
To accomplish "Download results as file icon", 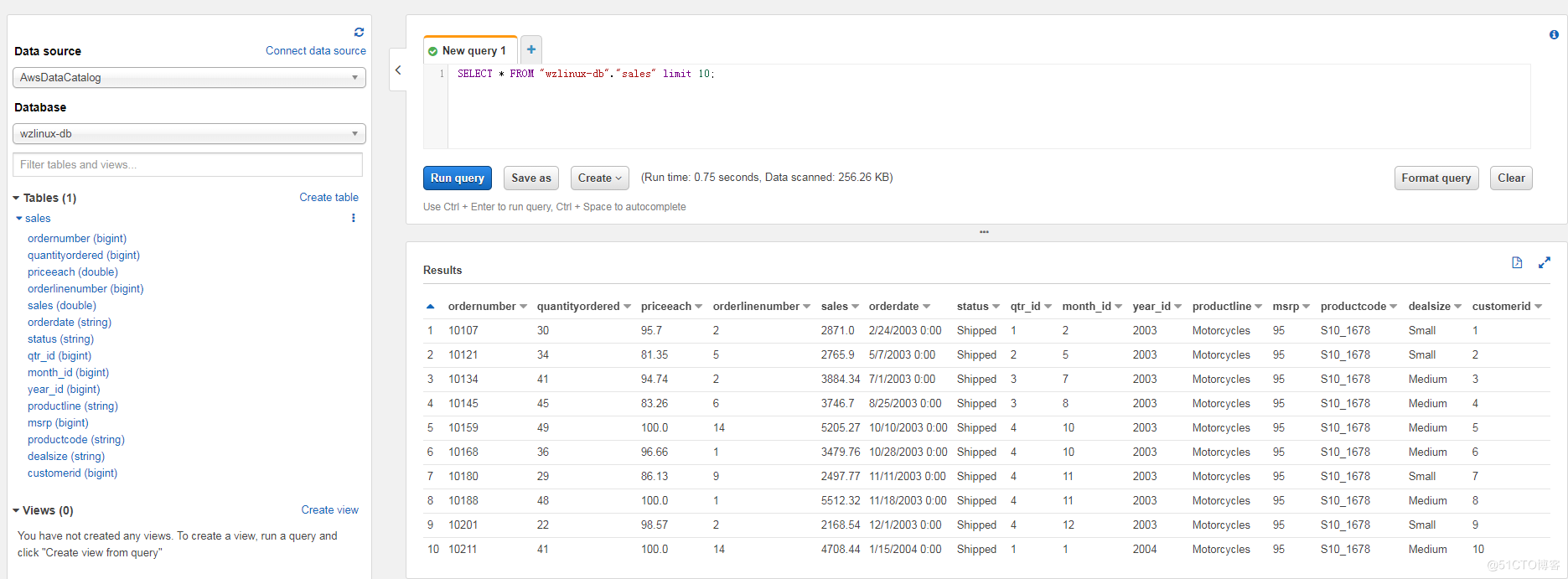I will (1517, 262).
